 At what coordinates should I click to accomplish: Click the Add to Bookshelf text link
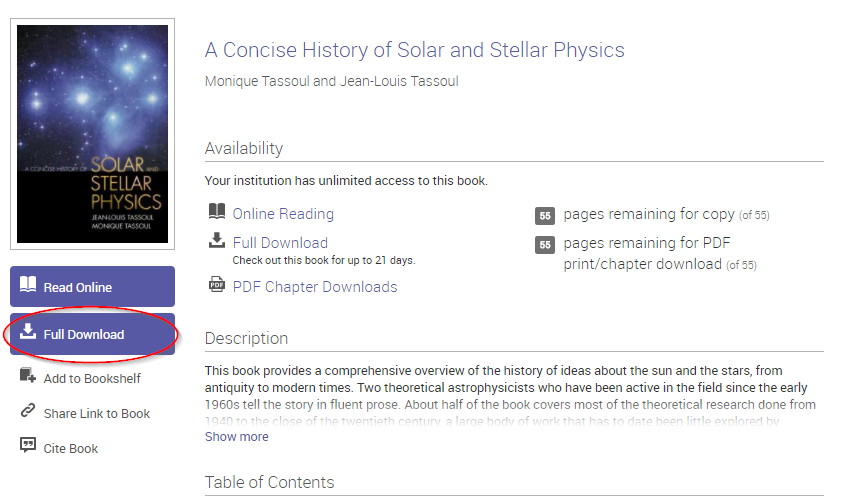tap(92, 378)
